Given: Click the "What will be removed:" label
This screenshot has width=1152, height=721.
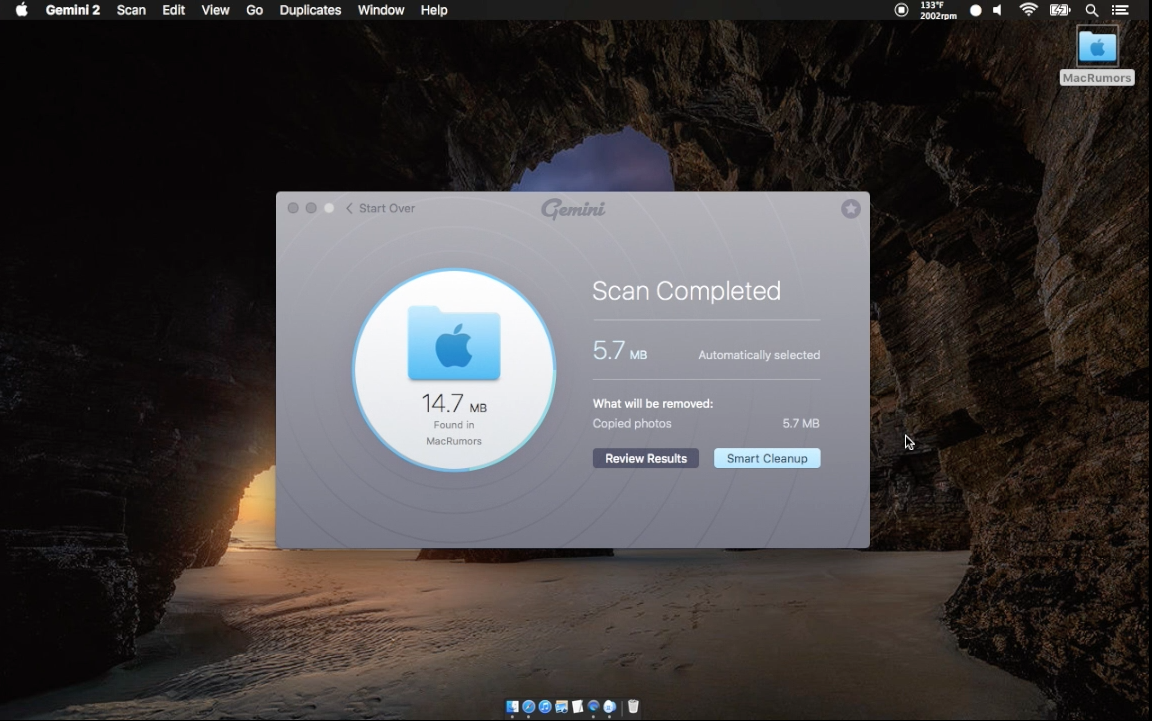Looking at the screenshot, I should coord(652,403).
